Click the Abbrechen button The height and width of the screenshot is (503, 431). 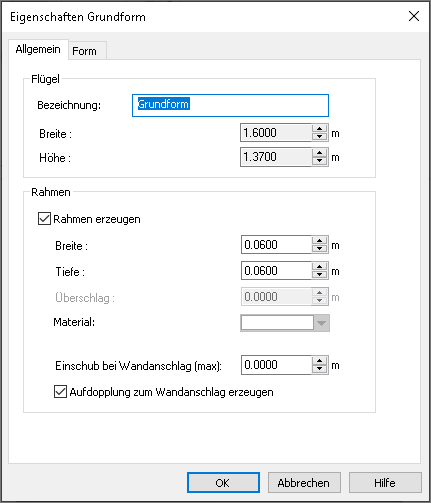[x=304, y=482]
